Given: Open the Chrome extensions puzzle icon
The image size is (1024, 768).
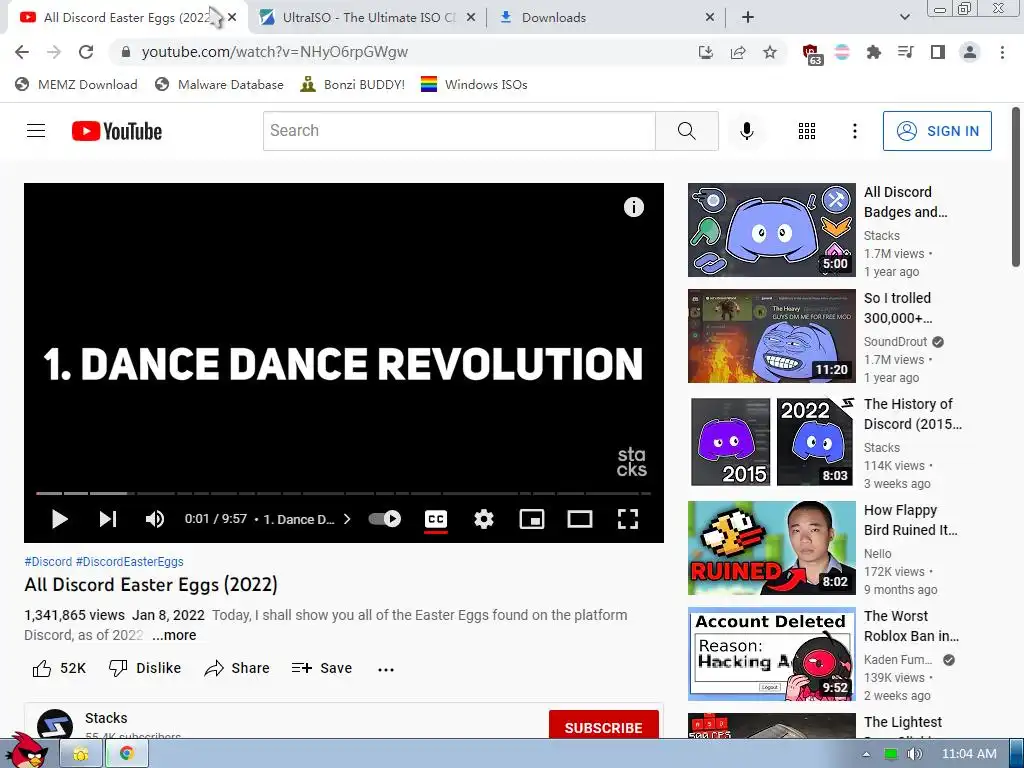Looking at the screenshot, I should tap(874, 52).
